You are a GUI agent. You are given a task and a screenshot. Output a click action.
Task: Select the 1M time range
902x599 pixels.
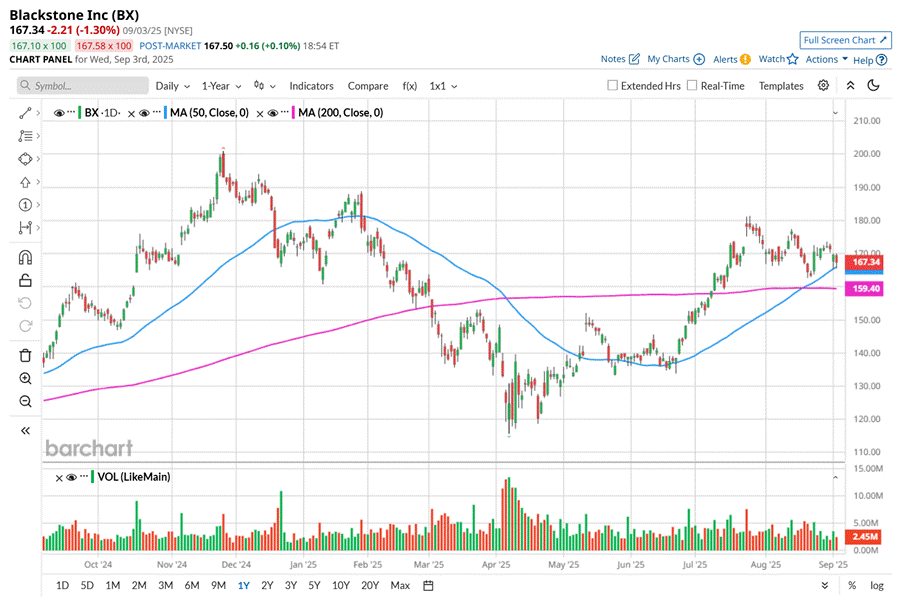click(x=113, y=585)
